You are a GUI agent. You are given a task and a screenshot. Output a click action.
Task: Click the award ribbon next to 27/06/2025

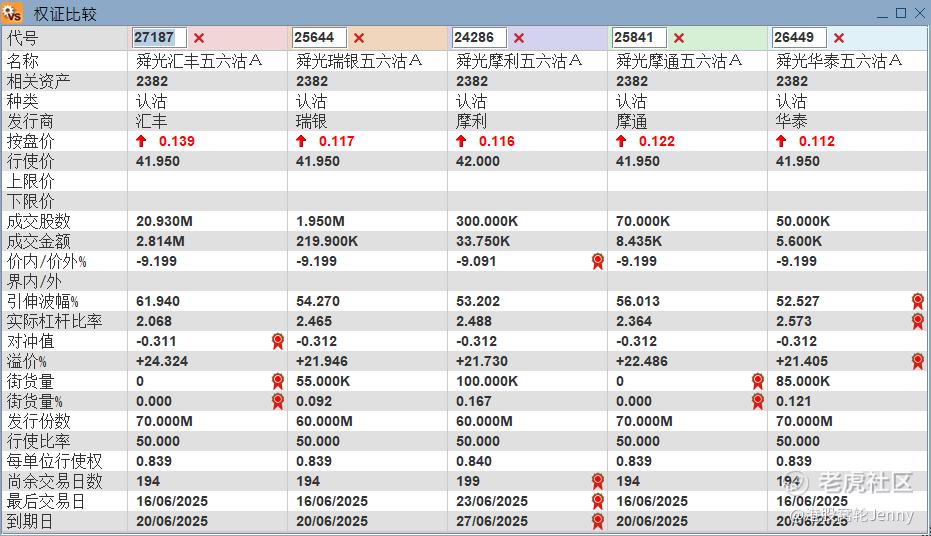tap(598, 521)
